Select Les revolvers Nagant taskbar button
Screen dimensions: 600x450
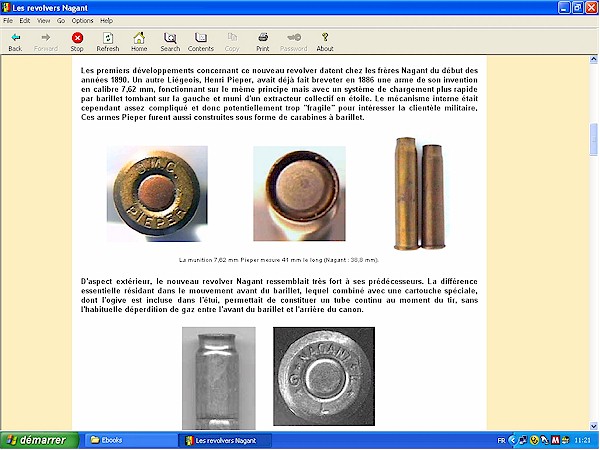(225, 440)
